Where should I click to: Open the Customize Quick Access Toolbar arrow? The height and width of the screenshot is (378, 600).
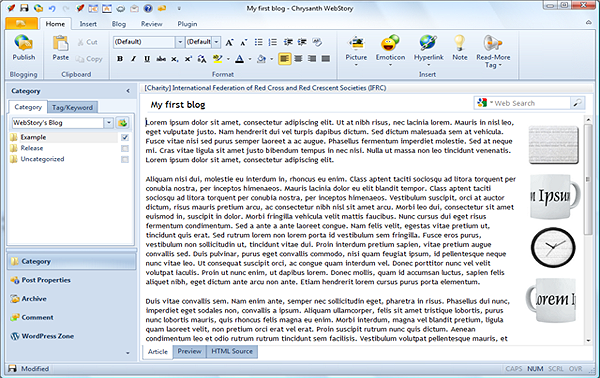click(179, 8)
